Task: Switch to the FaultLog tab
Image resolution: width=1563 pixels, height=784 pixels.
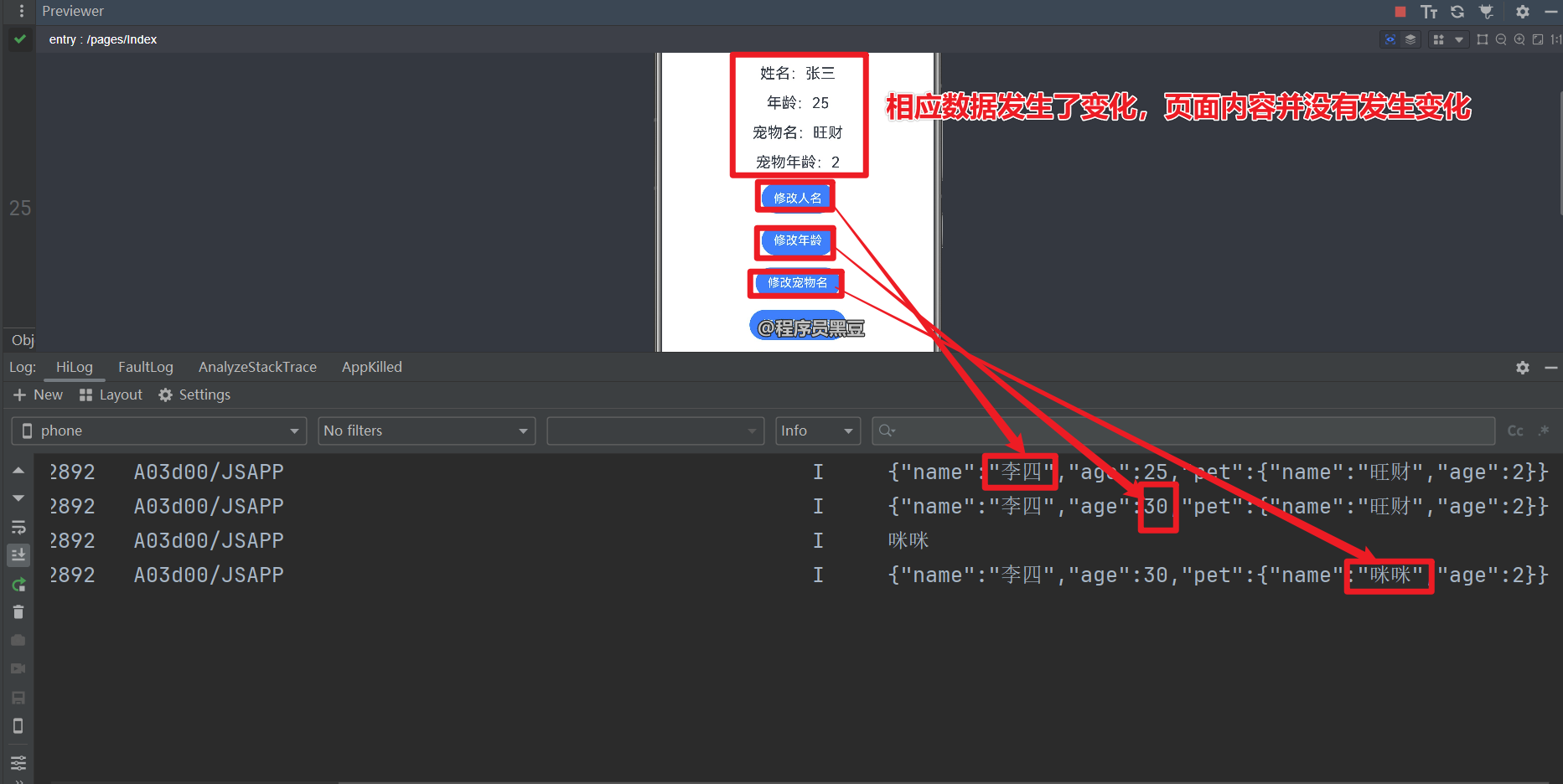Action: pyautogui.click(x=146, y=367)
